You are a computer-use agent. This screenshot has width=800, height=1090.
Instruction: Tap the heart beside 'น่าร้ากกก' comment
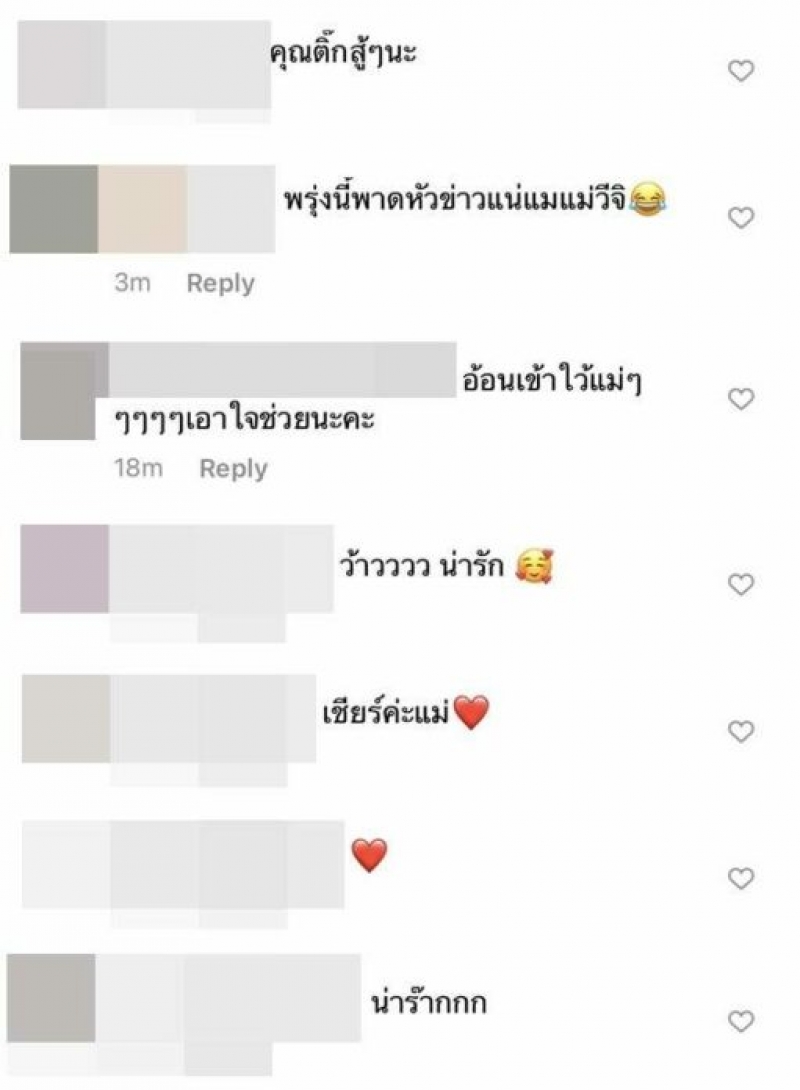tap(741, 1021)
